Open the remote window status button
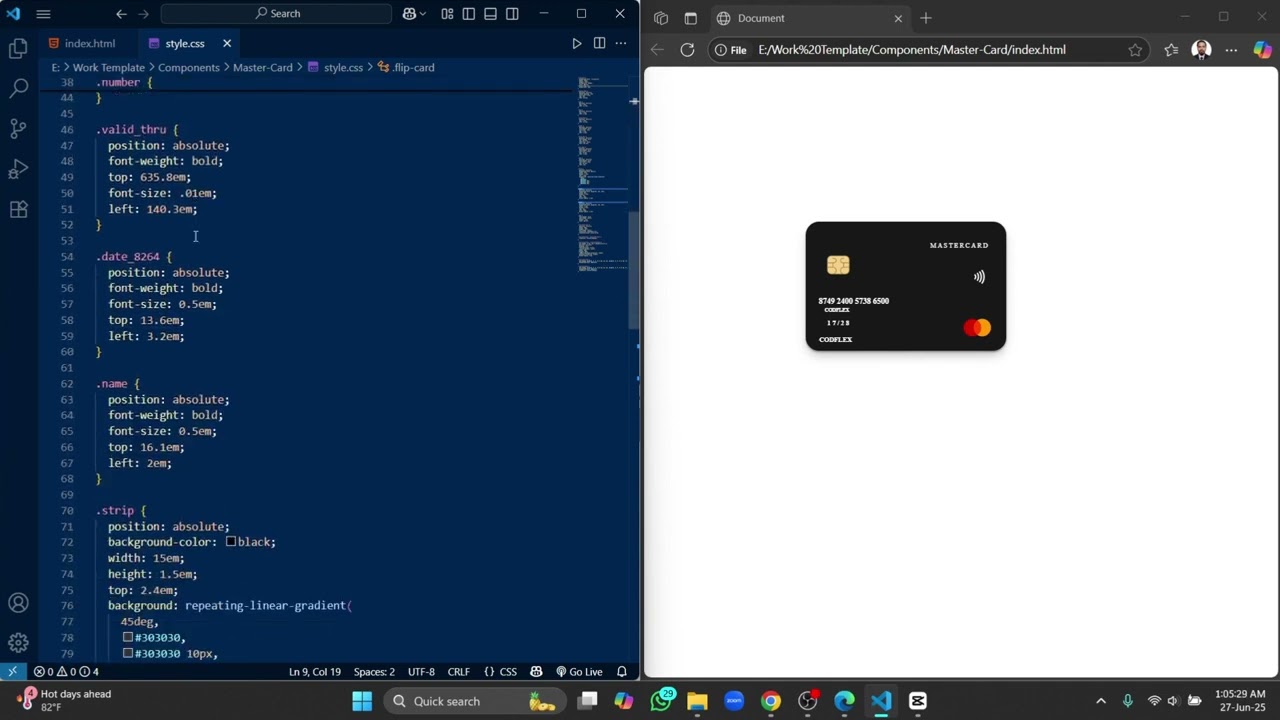This screenshot has width=1280, height=720. [12, 672]
